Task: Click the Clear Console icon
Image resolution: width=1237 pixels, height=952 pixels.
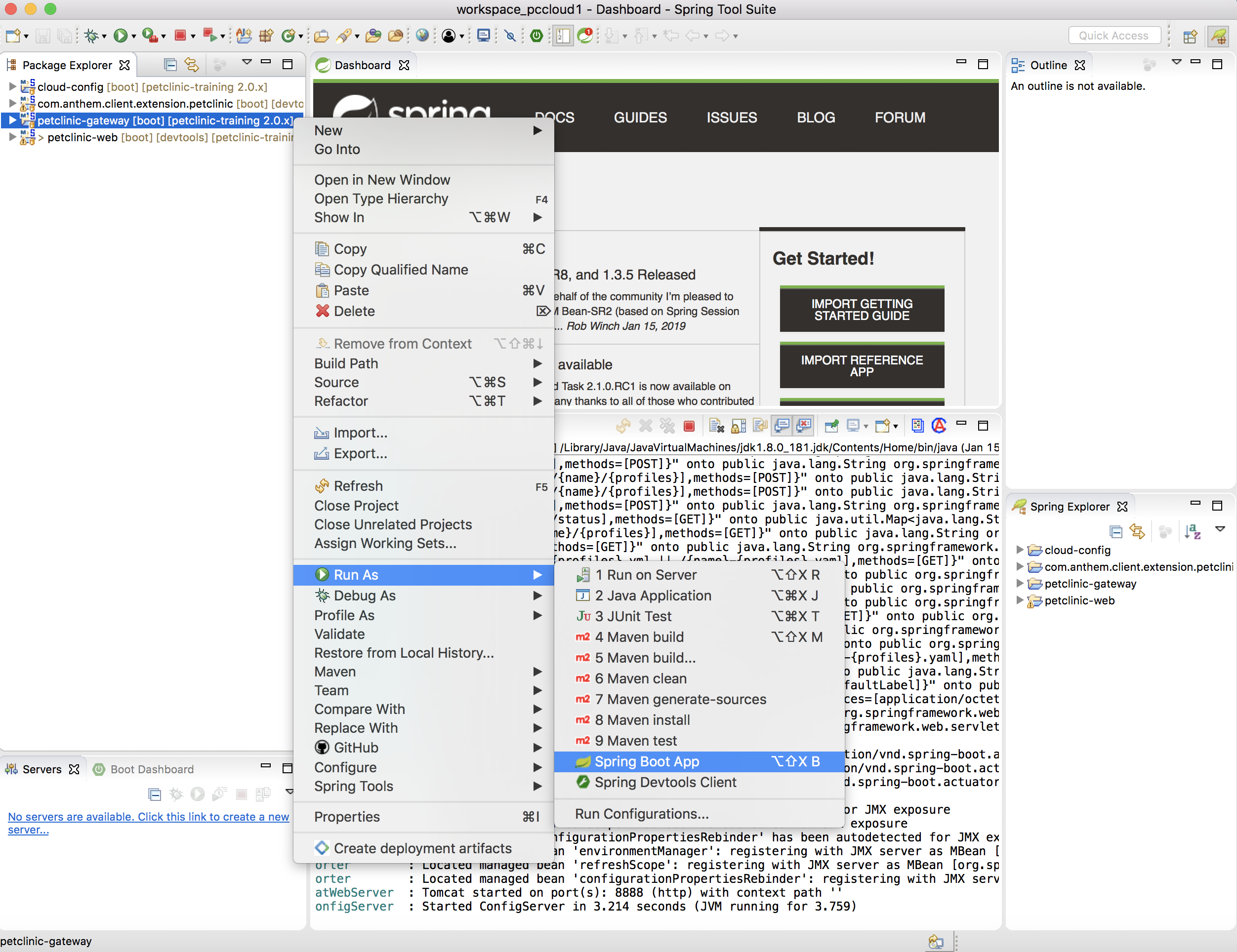Action: (716, 426)
